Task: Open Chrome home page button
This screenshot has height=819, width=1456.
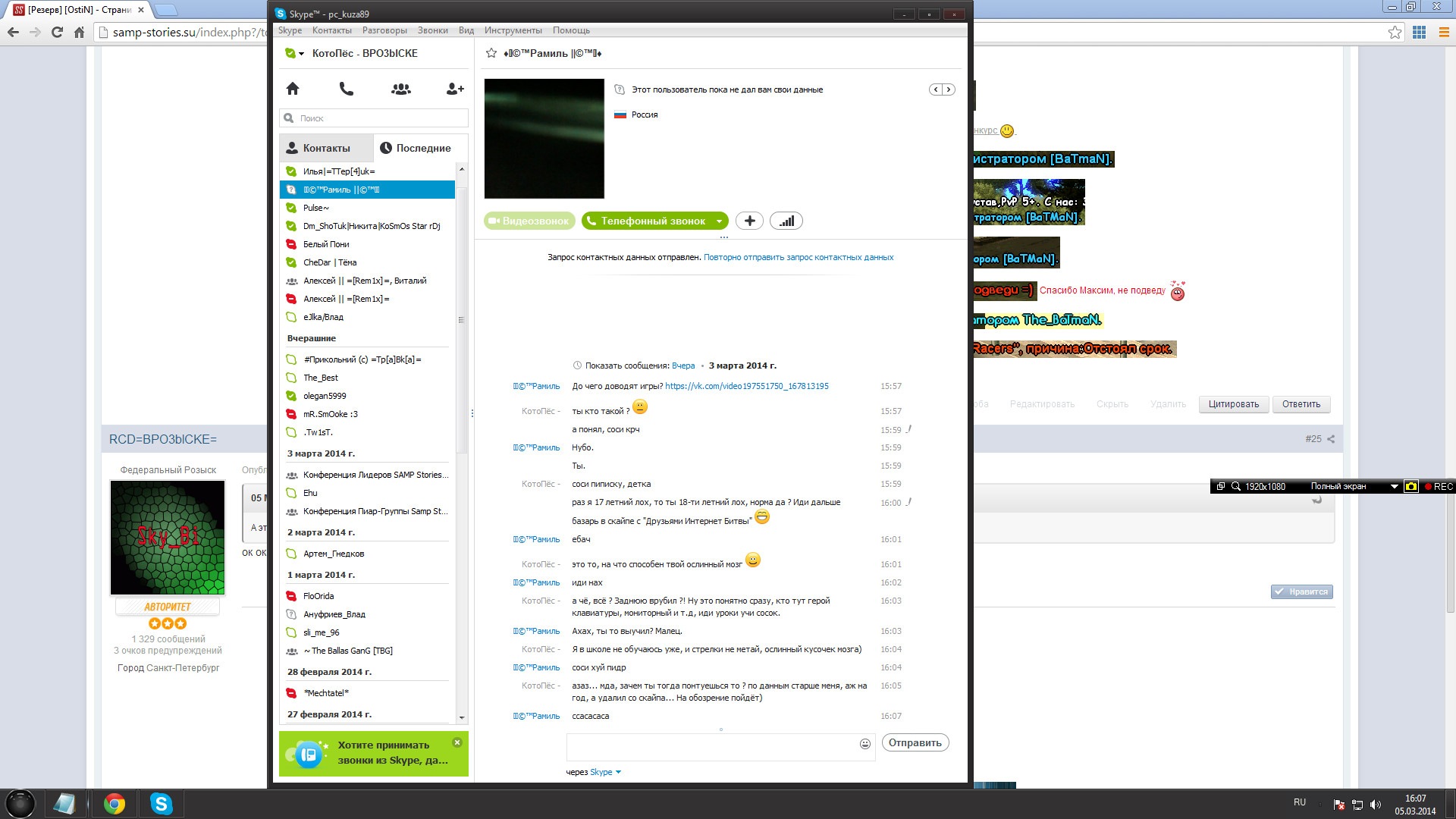Action: (x=79, y=32)
